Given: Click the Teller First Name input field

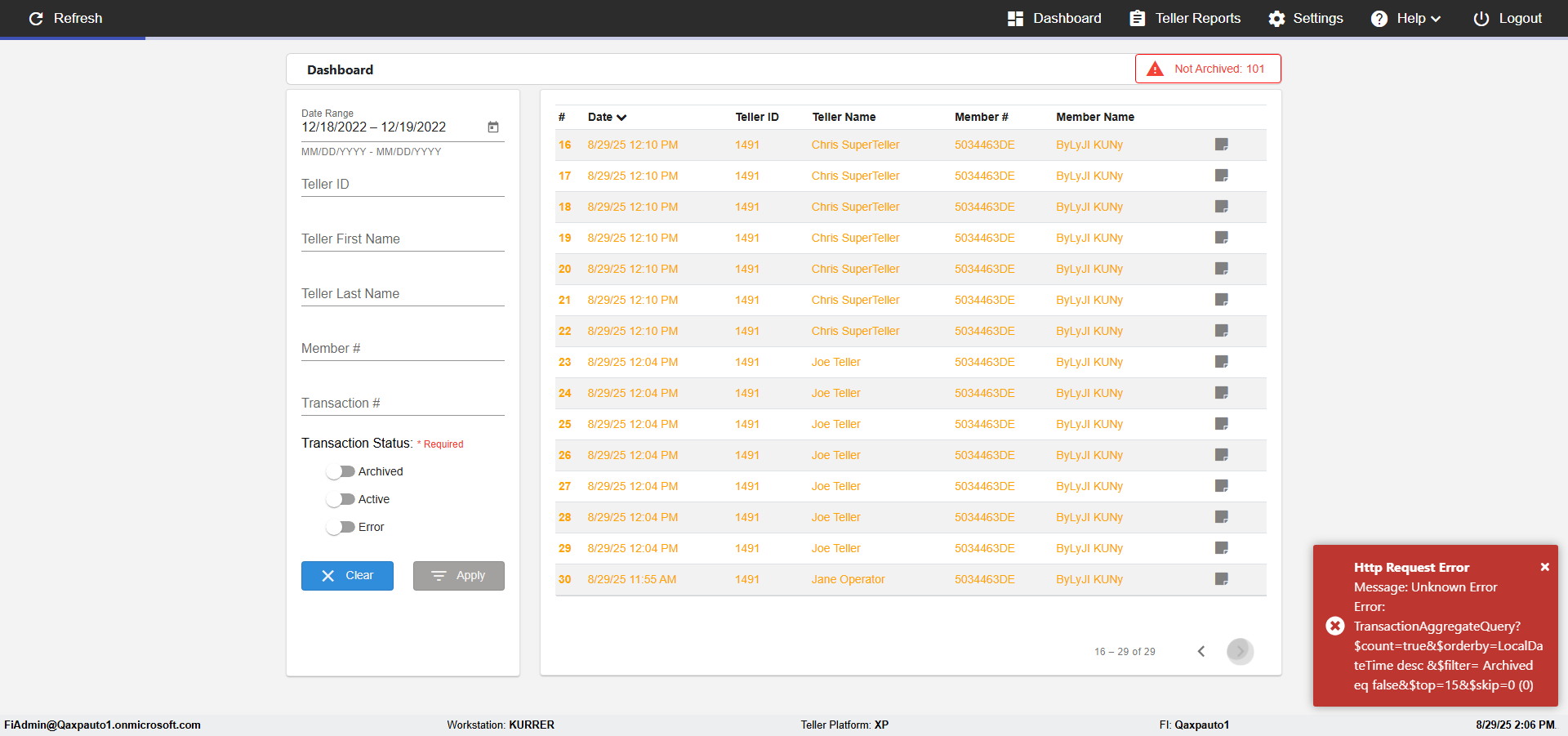Looking at the screenshot, I should click(403, 239).
